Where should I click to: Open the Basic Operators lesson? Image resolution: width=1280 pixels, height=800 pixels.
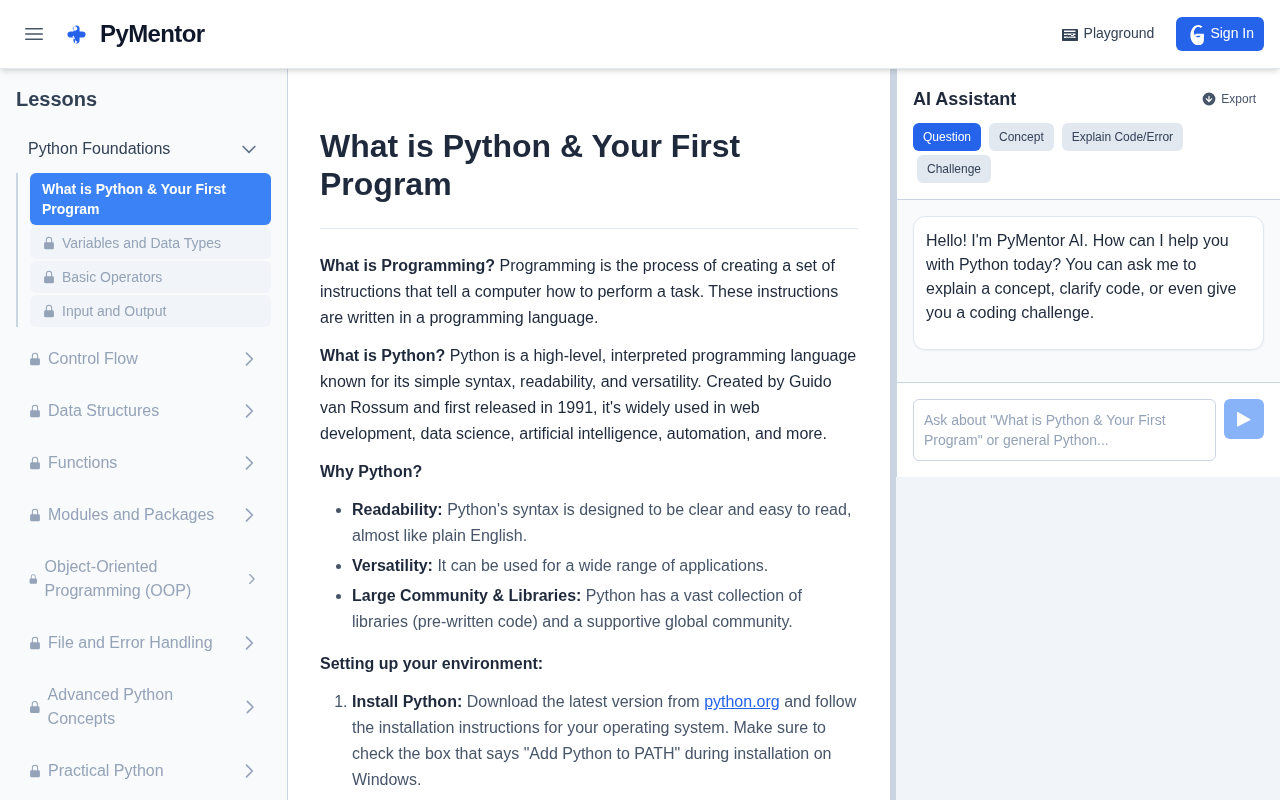click(112, 277)
